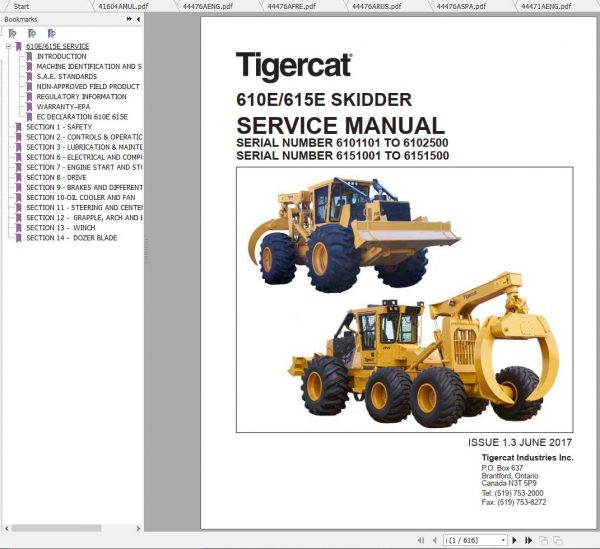600x549 pixels.
Task: Click the '610E/615E SKIDDER' heading
Action: 324,100
